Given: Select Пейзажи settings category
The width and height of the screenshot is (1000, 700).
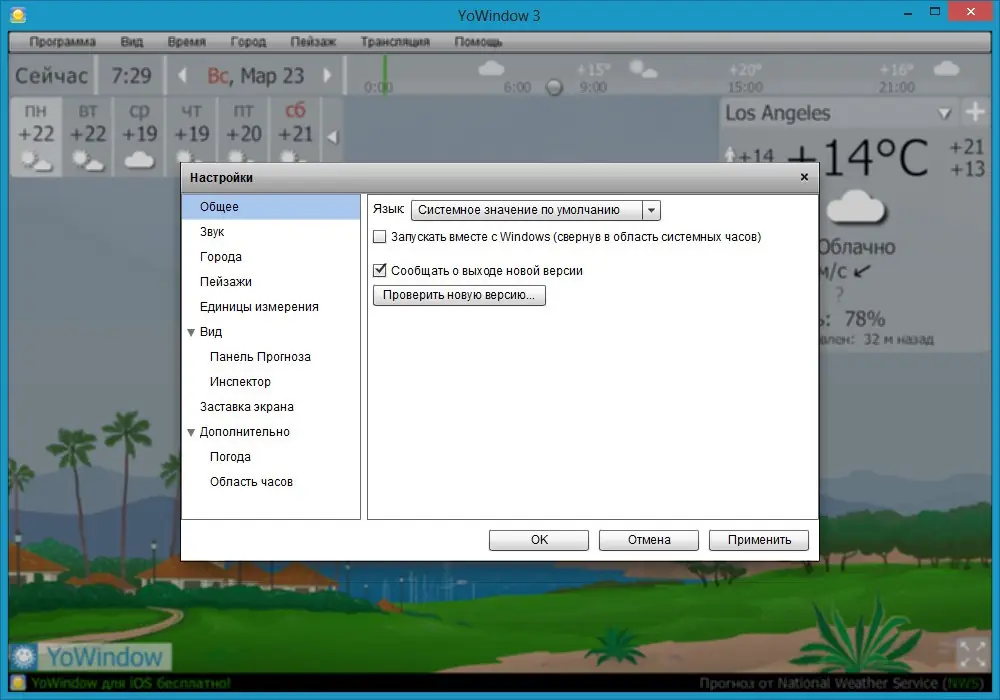Looking at the screenshot, I should [x=271, y=281].
